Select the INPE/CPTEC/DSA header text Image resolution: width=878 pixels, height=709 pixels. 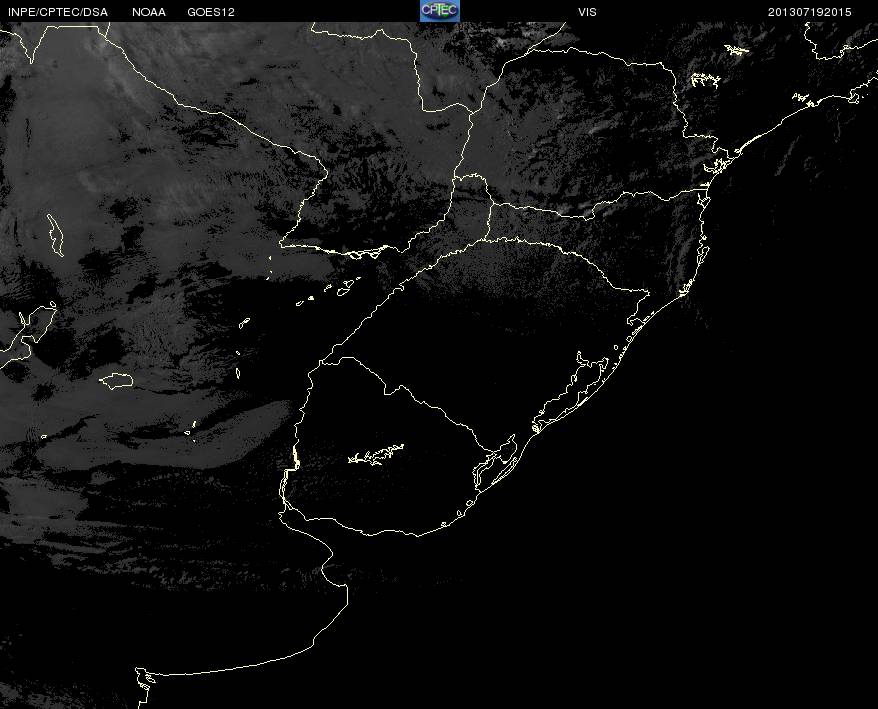pyautogui.click(x=58, y=12)
